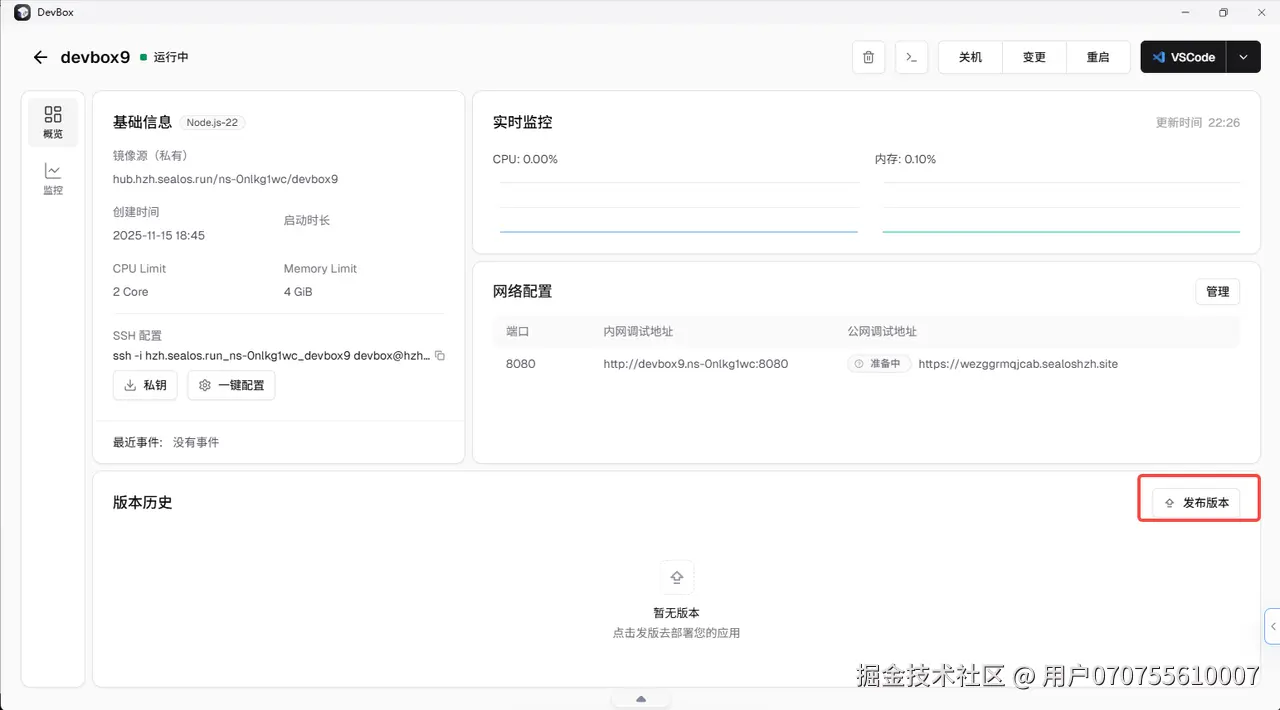The image size is (1280, 710).
Task: Copy the SSH command
Action: pyautogui.click(x=440, y=356)
